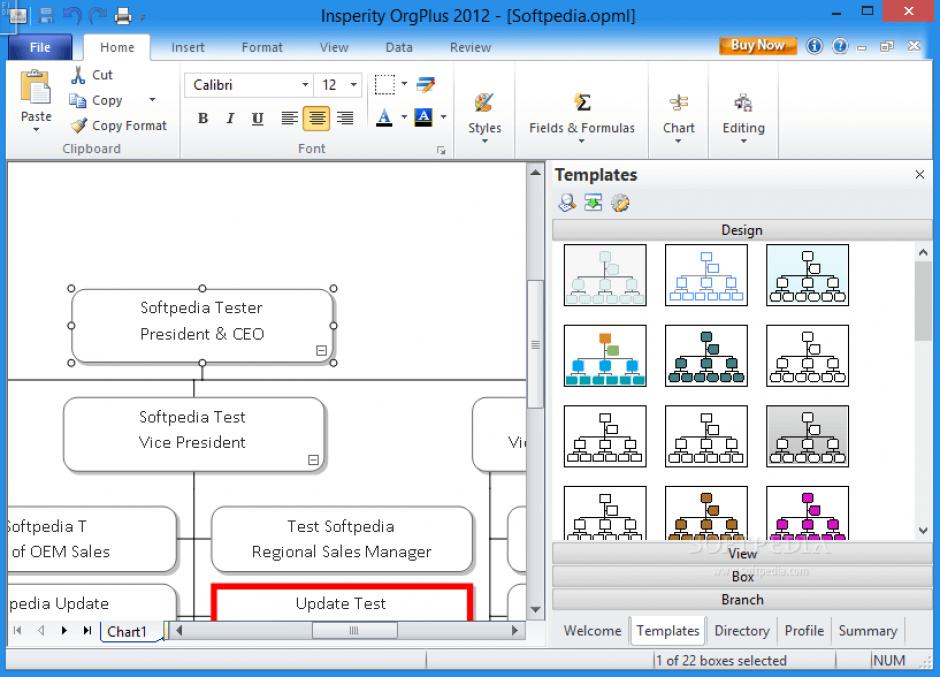
Task: Align text left
Action: 290,118
